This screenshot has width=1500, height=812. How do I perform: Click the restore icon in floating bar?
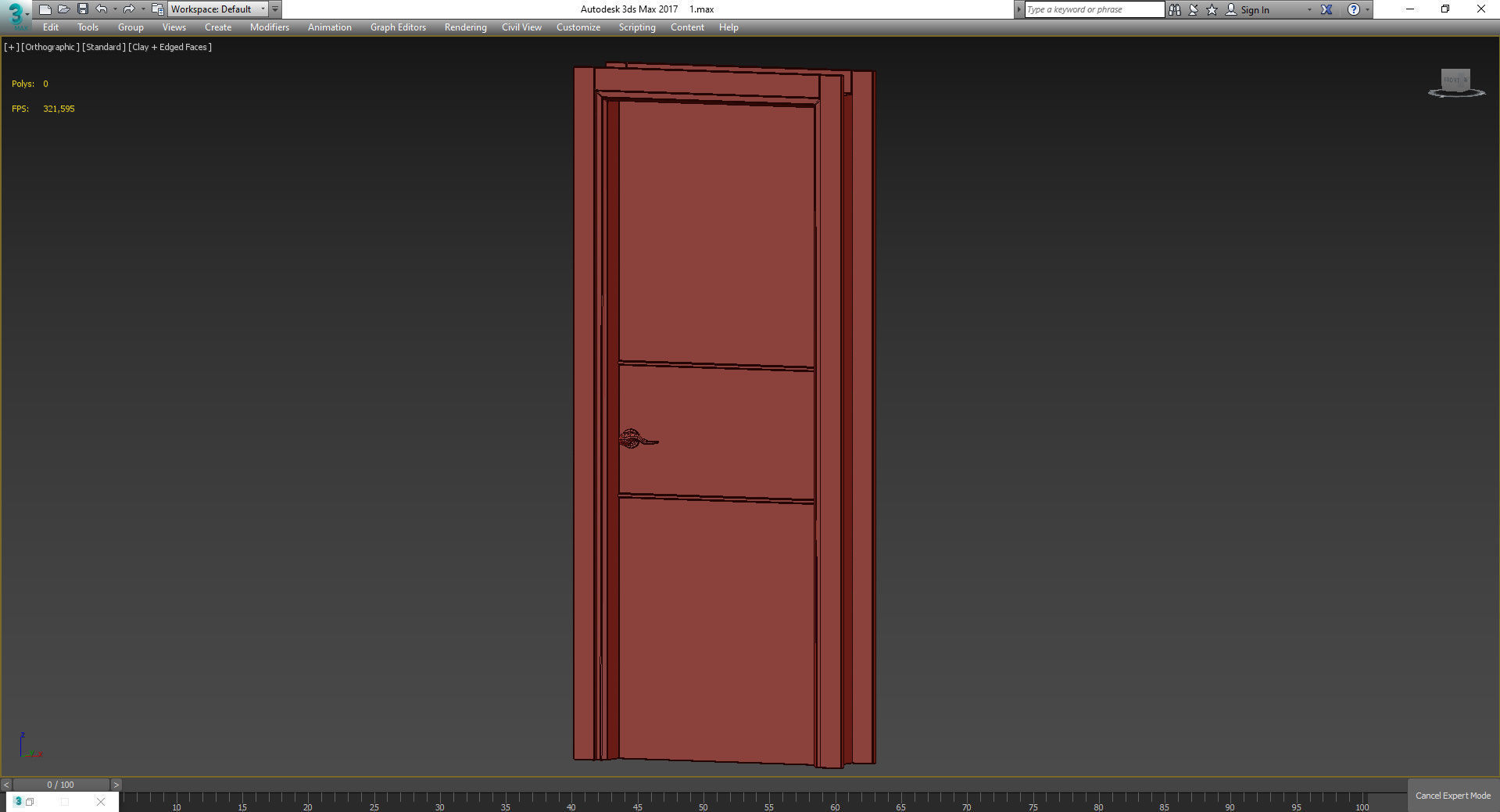pos(30,802)
